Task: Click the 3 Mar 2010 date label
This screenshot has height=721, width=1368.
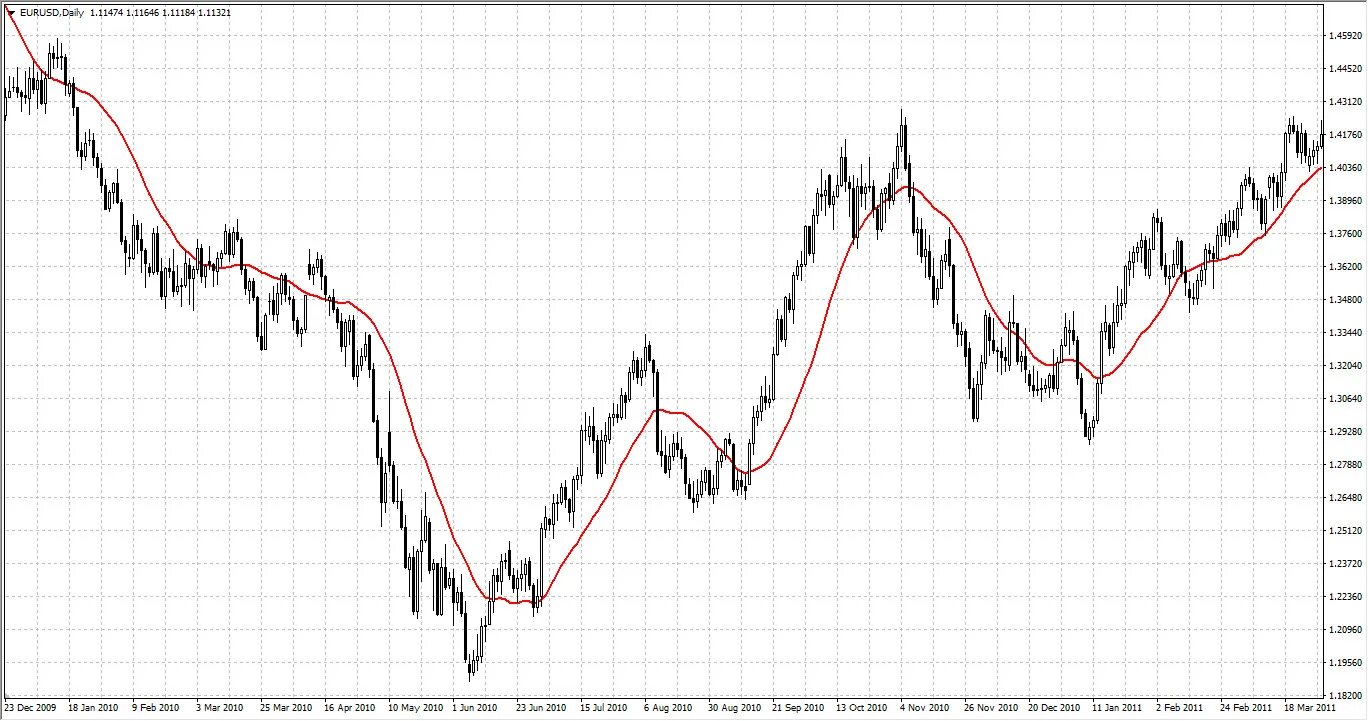Action: pyautogui.click(x=219, y=708)
